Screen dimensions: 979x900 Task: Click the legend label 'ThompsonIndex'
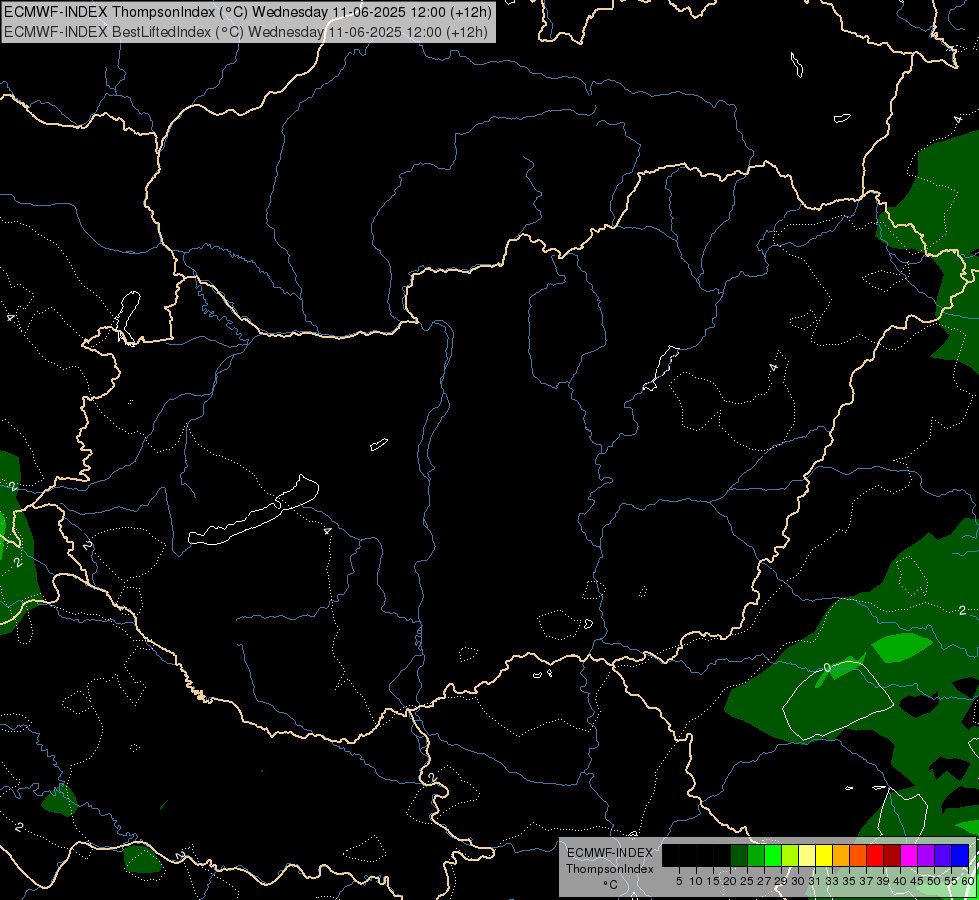point(610,869)
